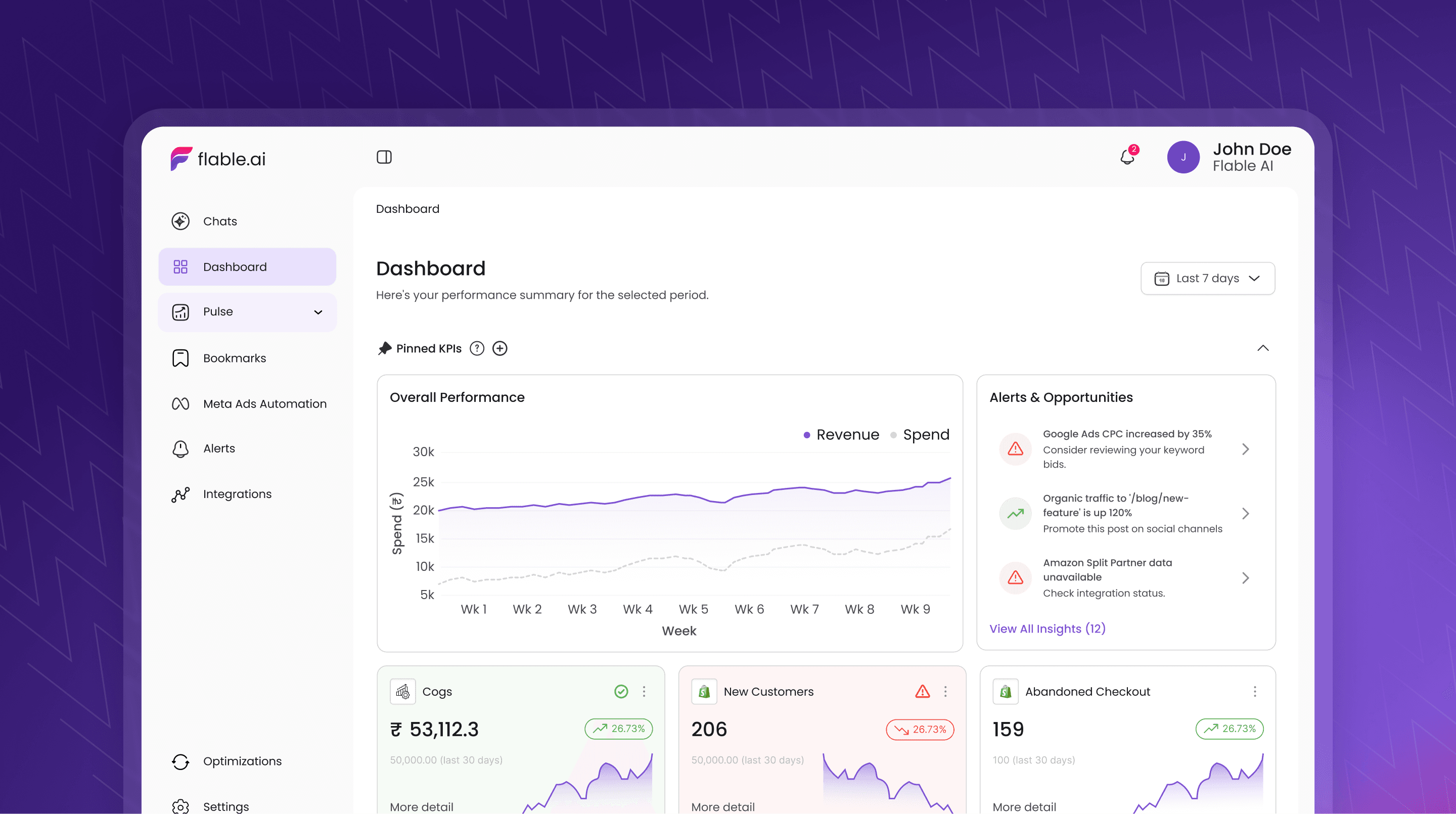The height and width of the screenshot is (814, 1456).
Task: Toggle the sidebar panel icon
Action: [x=384, y=157]
